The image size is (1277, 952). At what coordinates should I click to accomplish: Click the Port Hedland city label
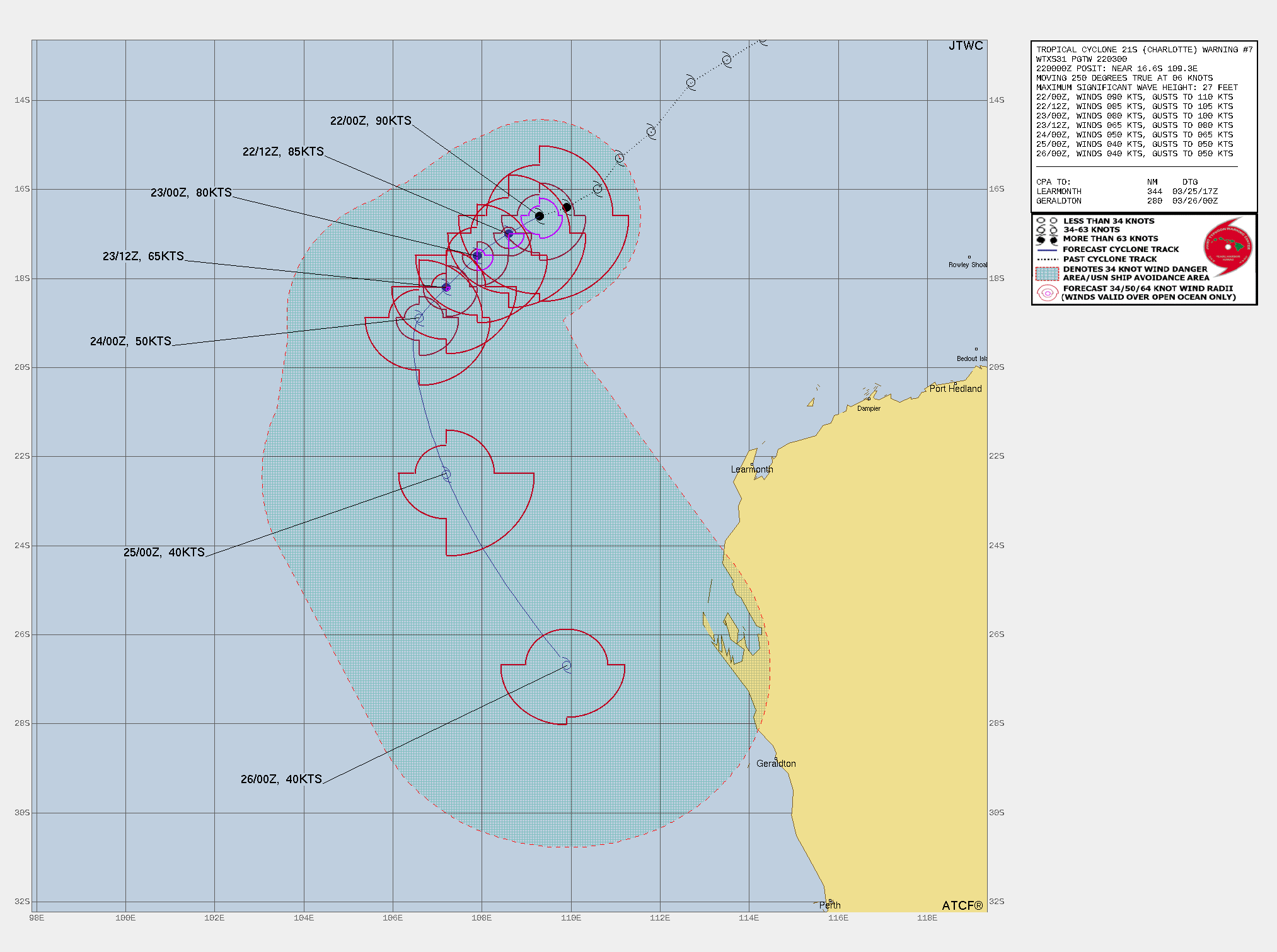955,389
